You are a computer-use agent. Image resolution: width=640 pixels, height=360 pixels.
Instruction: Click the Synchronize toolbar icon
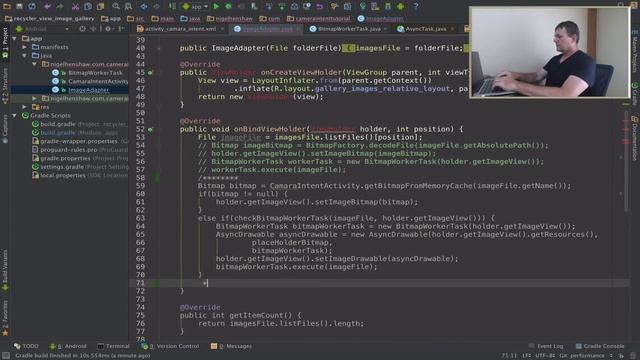32,6
